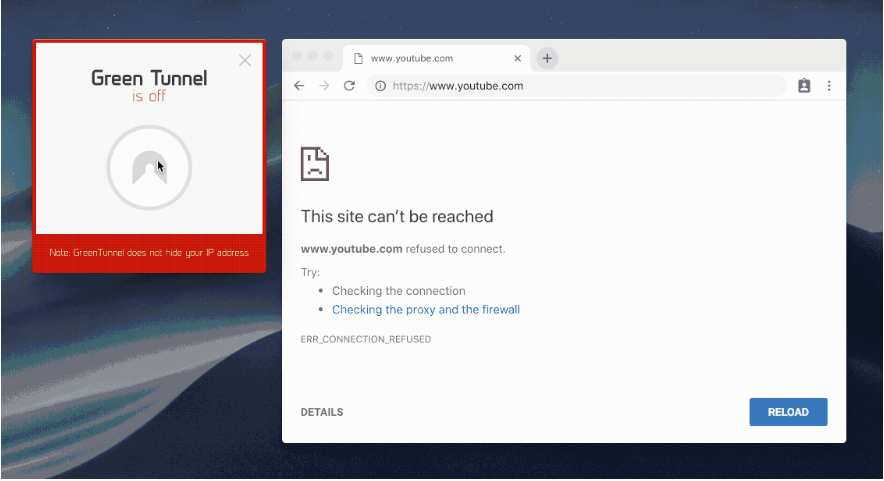Open the browser three-dot menu
The height and width of the screenshot is (481, 884).
(x=829, y=86)
